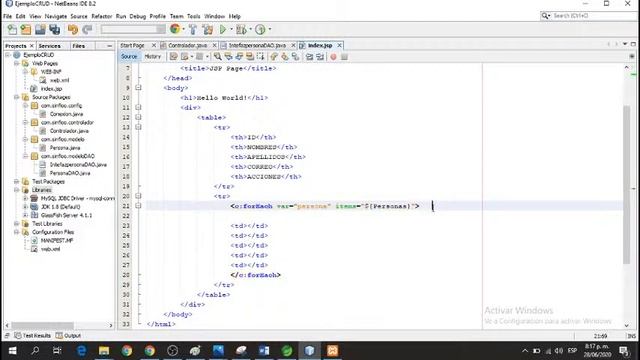Select Conexion.java in the project tree
640x360 pixels.
pos(66,114)
